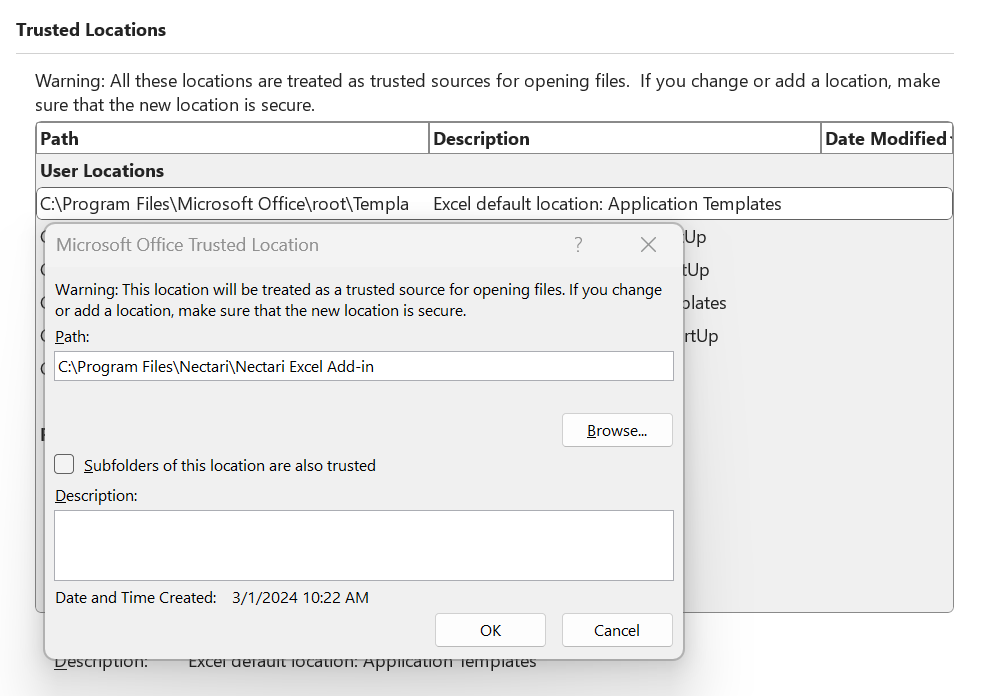Close the Microsoft Office Trusted Location dialog
981x696 pixels.
[x=648, y=245]
